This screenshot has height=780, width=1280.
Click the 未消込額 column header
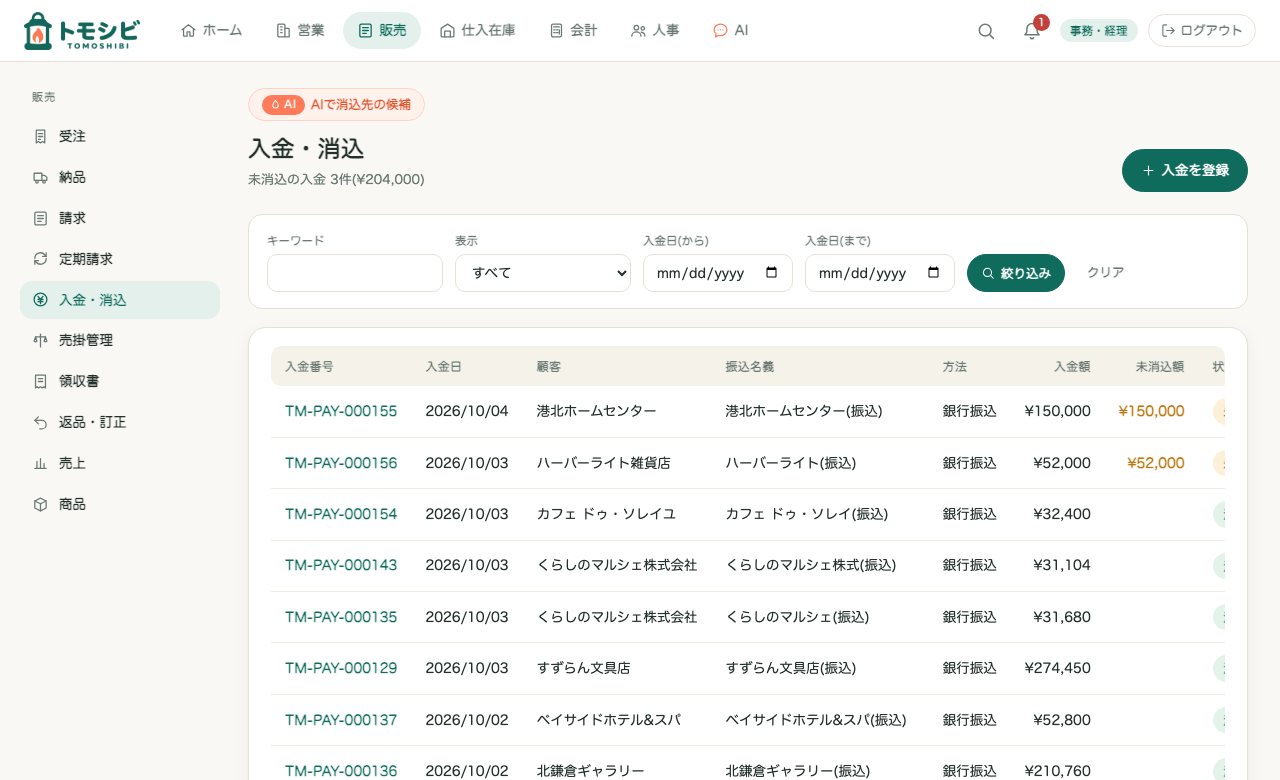point(1159,367)
